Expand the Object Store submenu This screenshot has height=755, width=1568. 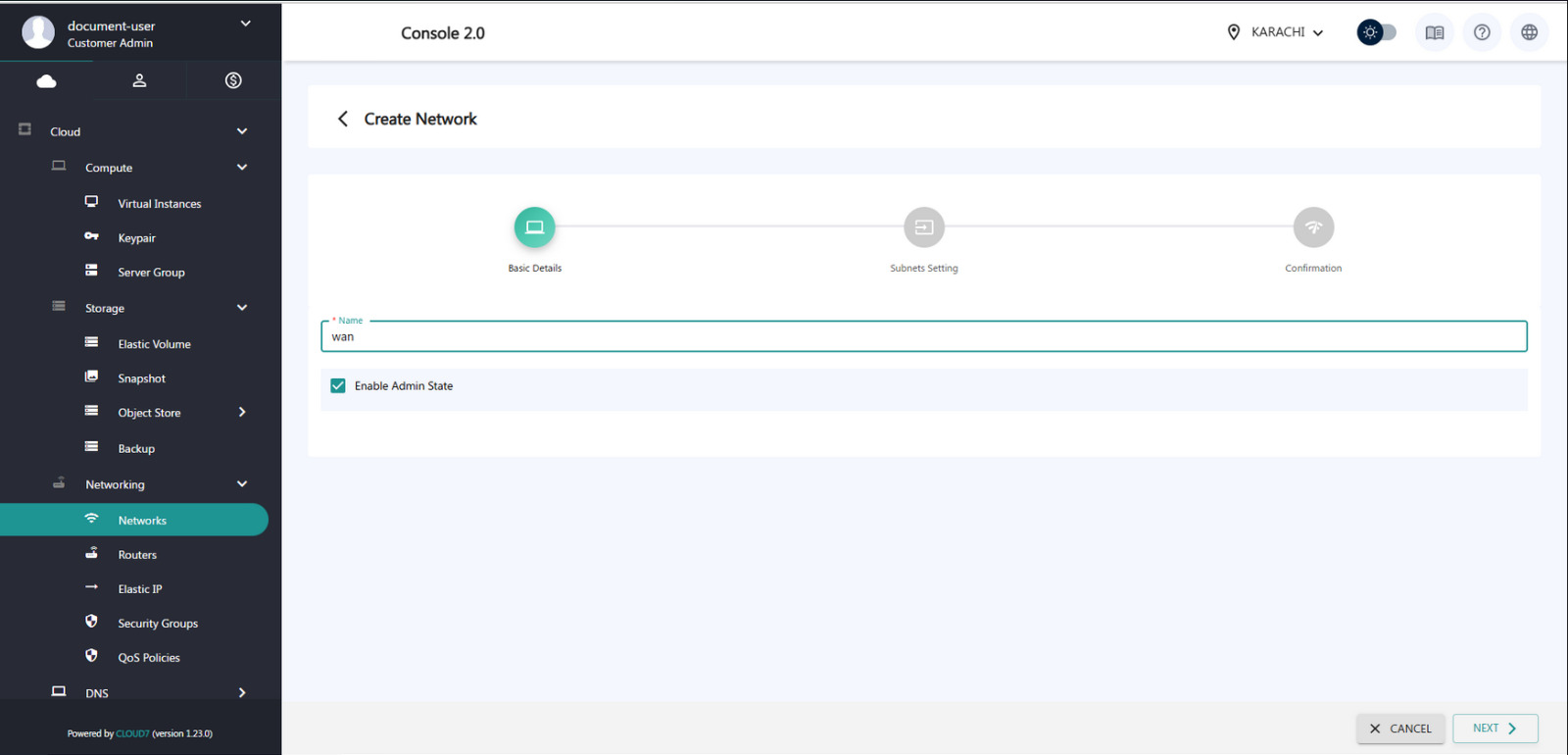click(x=242, y=413)
